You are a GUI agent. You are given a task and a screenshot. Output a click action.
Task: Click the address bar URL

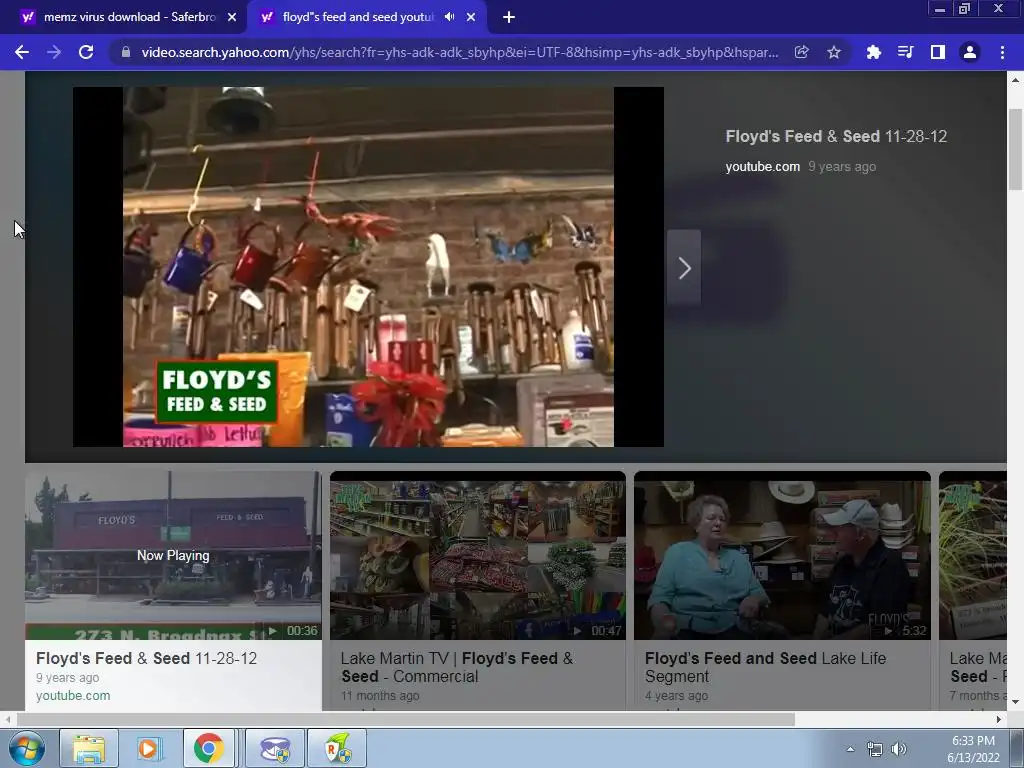tap(459, 52)
